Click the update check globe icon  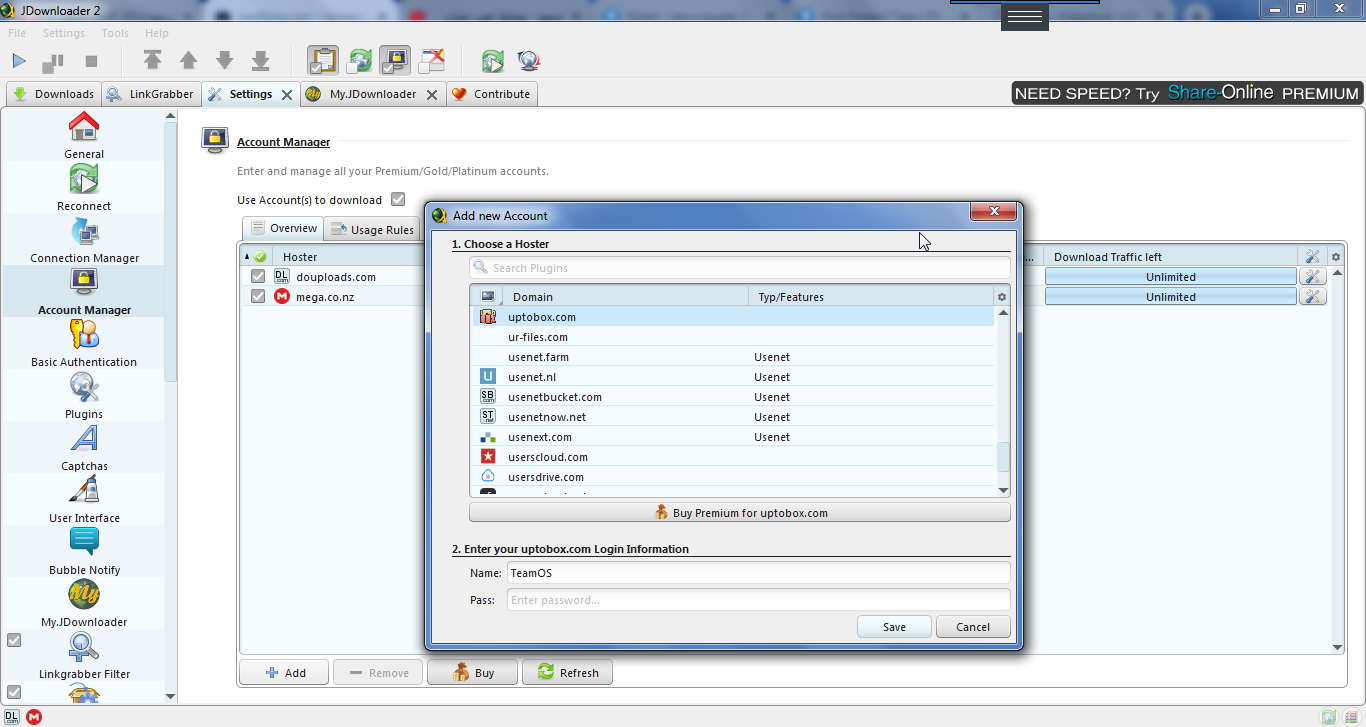(x=529, y=61)
